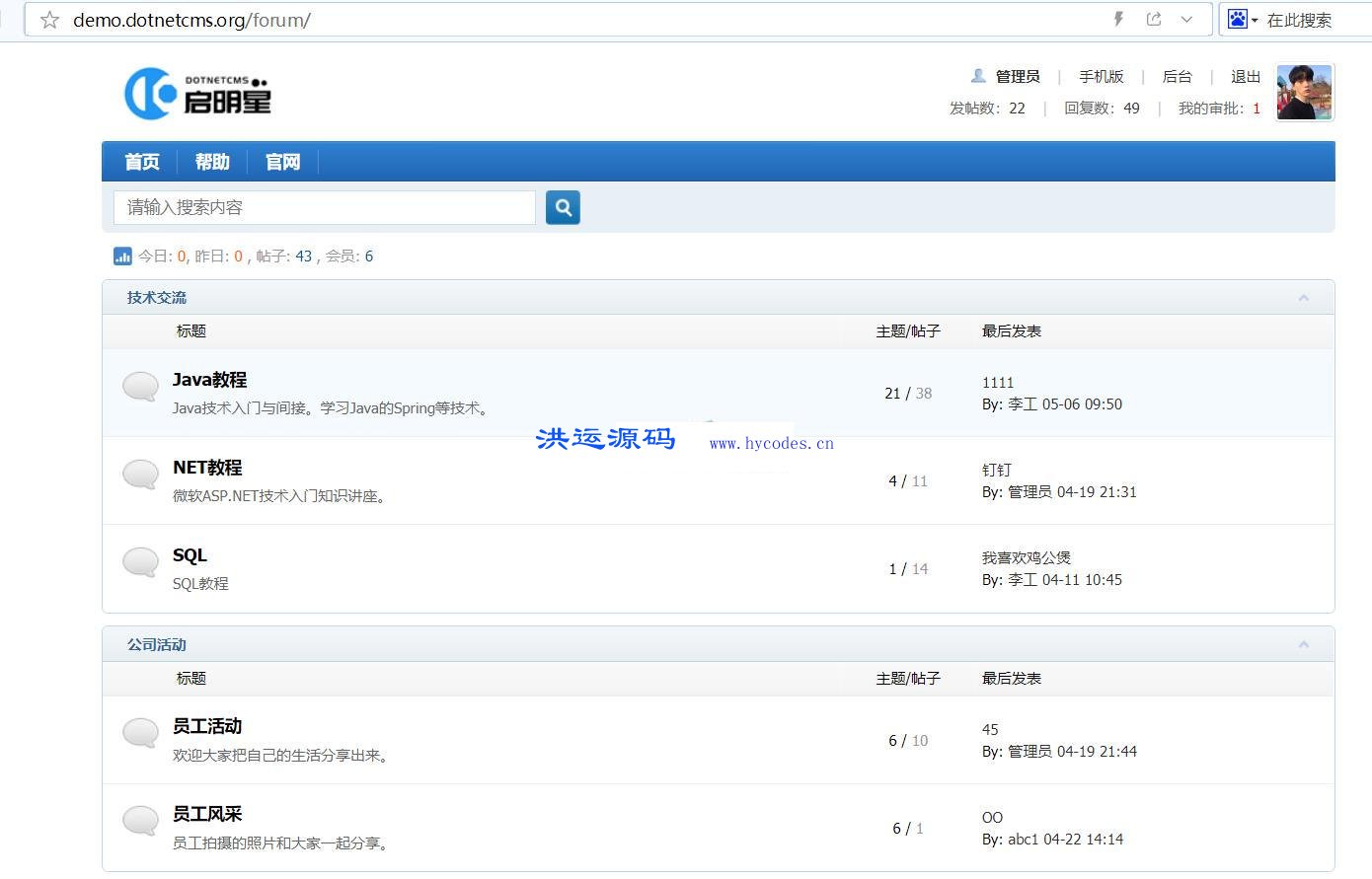This screenshot has width=1372, height=879.
Task: Click the 1 / 14 count for SQL
Action: coord(908,568)
